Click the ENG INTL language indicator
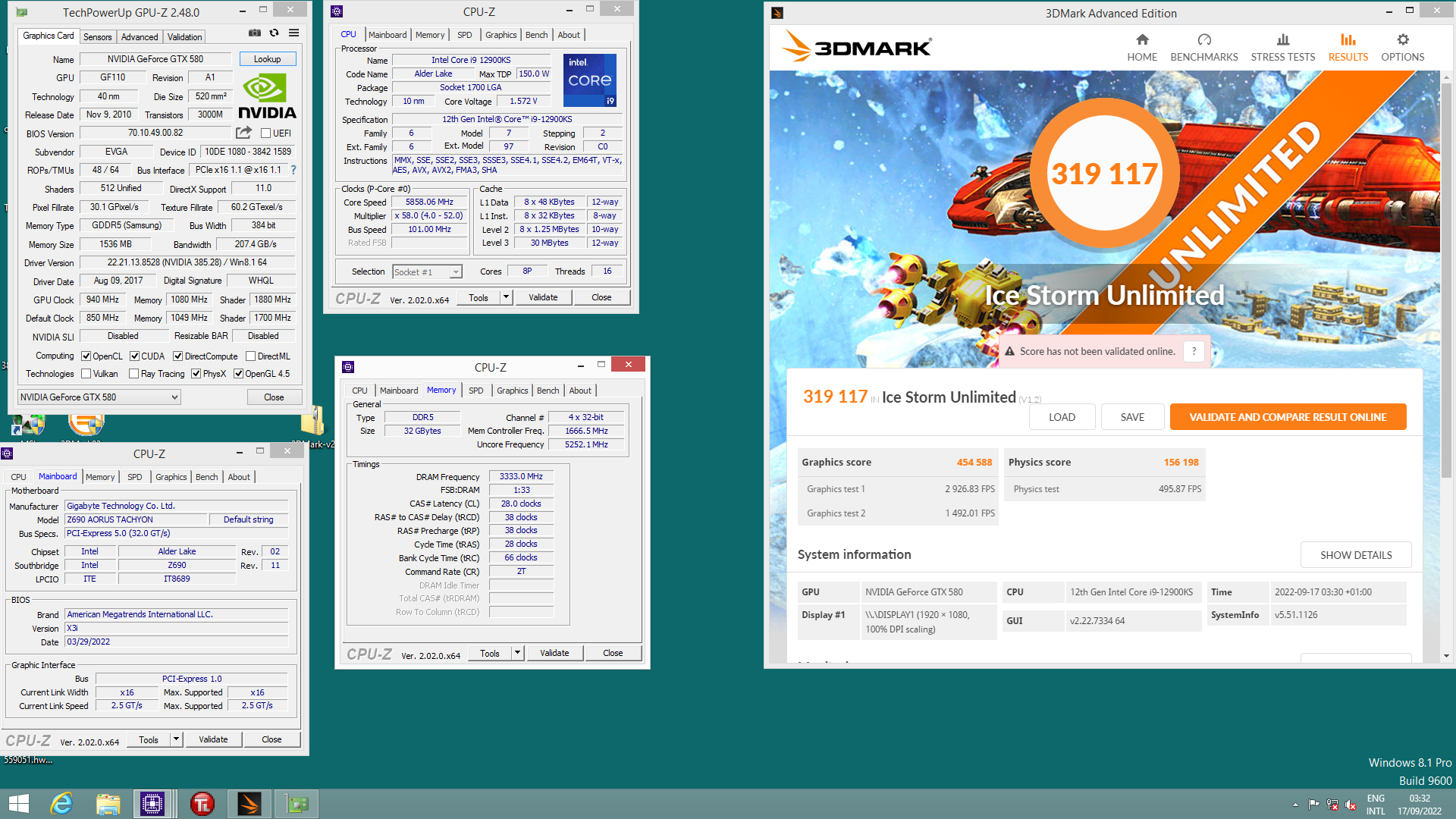Viewport: 1456px width, 819px height. point(1376,805)
